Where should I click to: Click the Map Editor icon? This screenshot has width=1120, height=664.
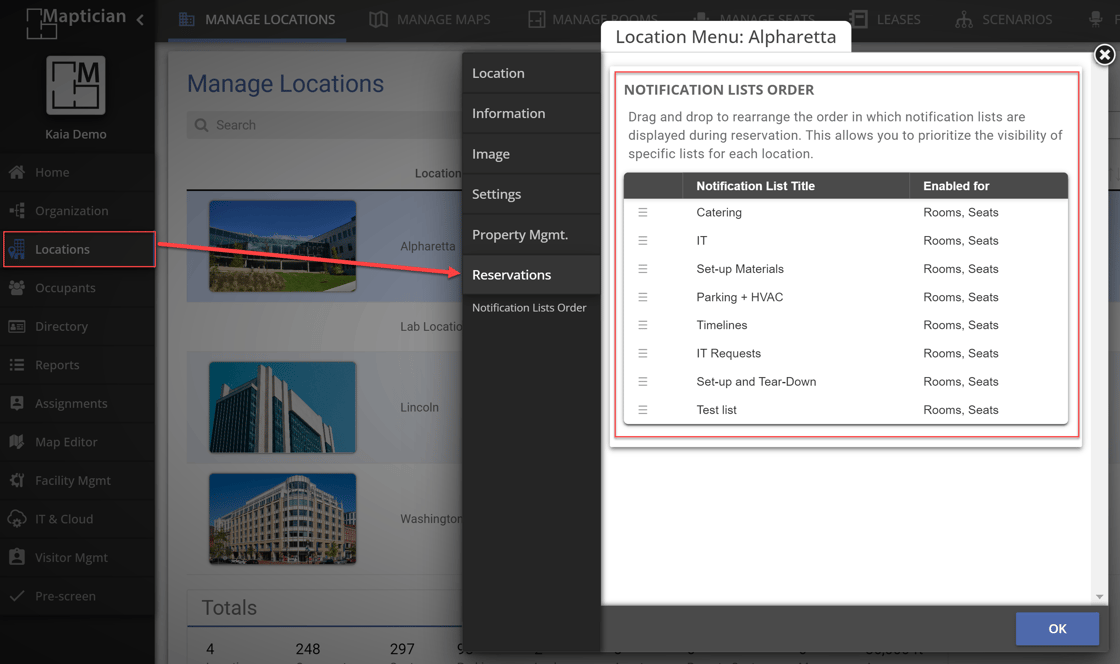(17, 442)
